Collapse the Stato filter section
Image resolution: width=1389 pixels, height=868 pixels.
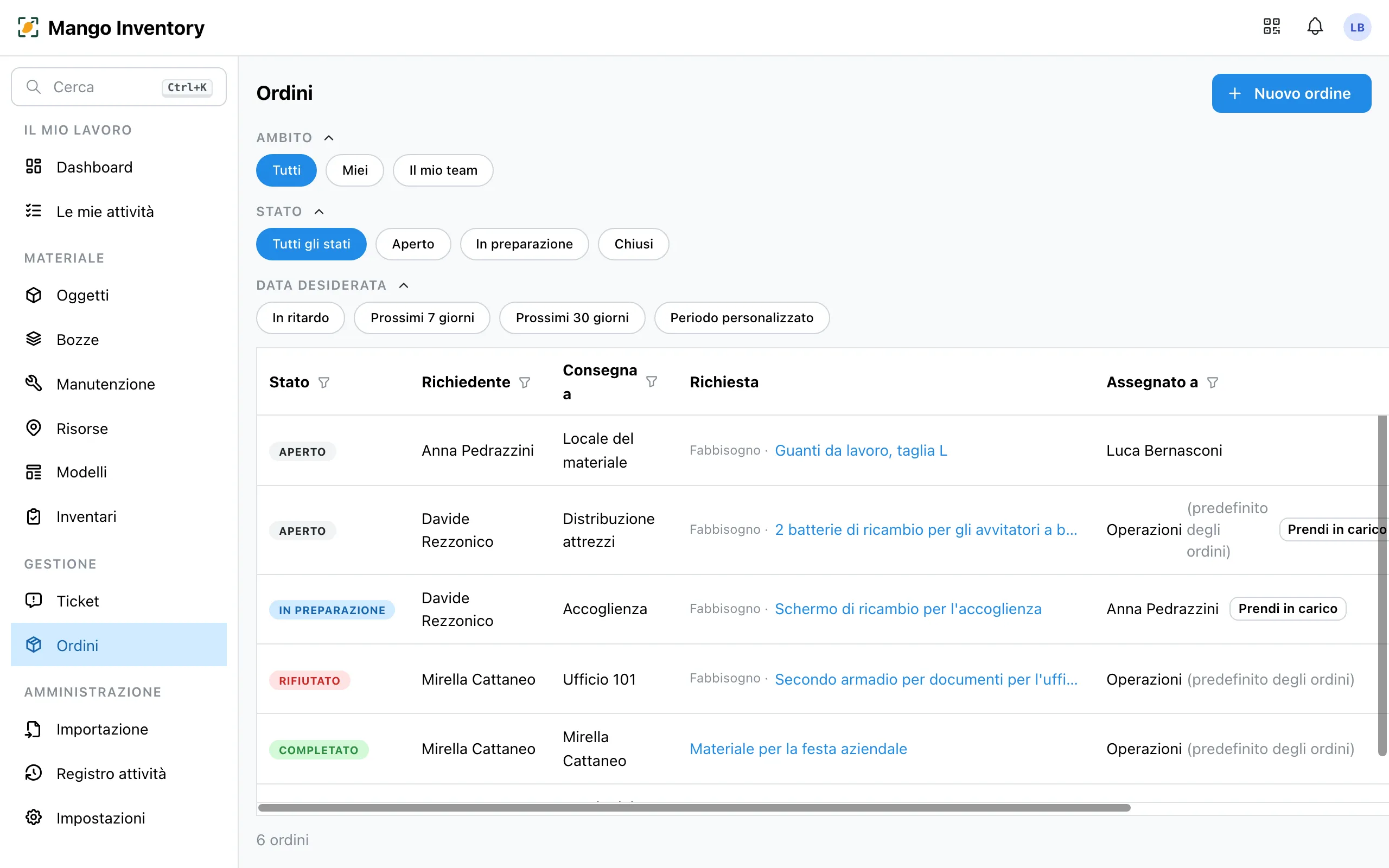click(319, 212)
